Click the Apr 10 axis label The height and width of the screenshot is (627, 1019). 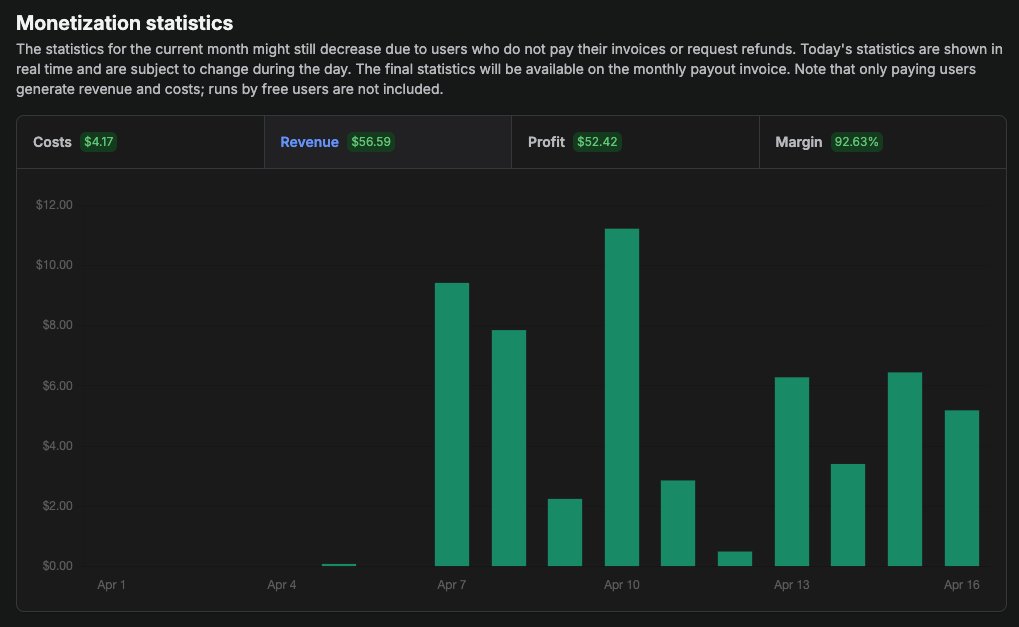tap(622, 585)
